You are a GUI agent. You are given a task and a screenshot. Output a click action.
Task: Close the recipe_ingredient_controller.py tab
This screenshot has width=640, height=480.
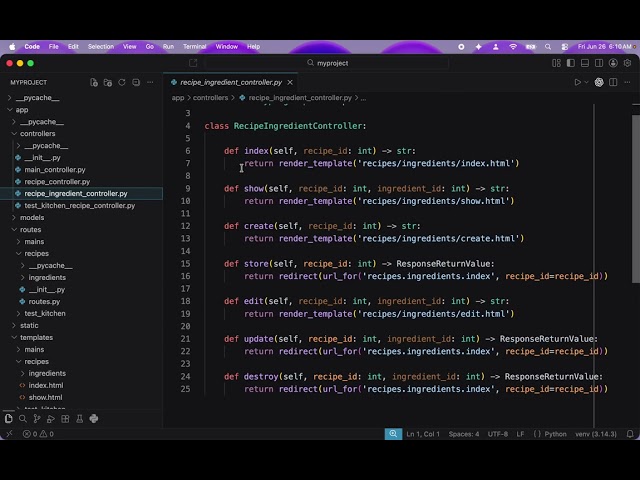pos(290,82)
